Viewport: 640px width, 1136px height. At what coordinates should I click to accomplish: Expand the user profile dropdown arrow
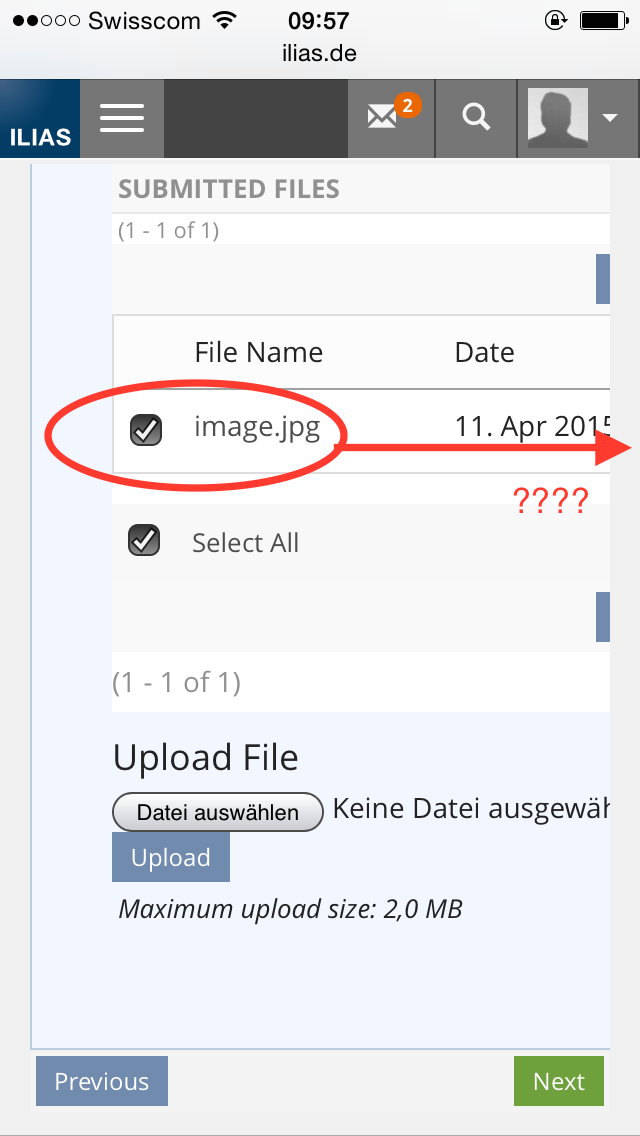pos(610,118)
